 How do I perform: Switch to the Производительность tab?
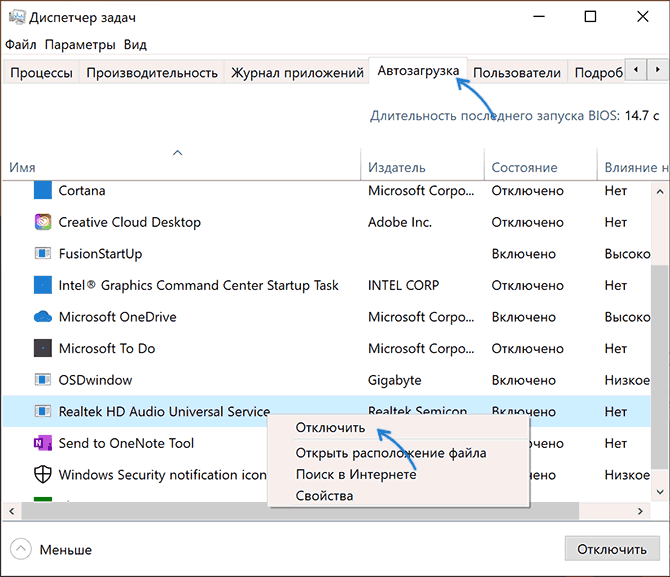[152, 72]
